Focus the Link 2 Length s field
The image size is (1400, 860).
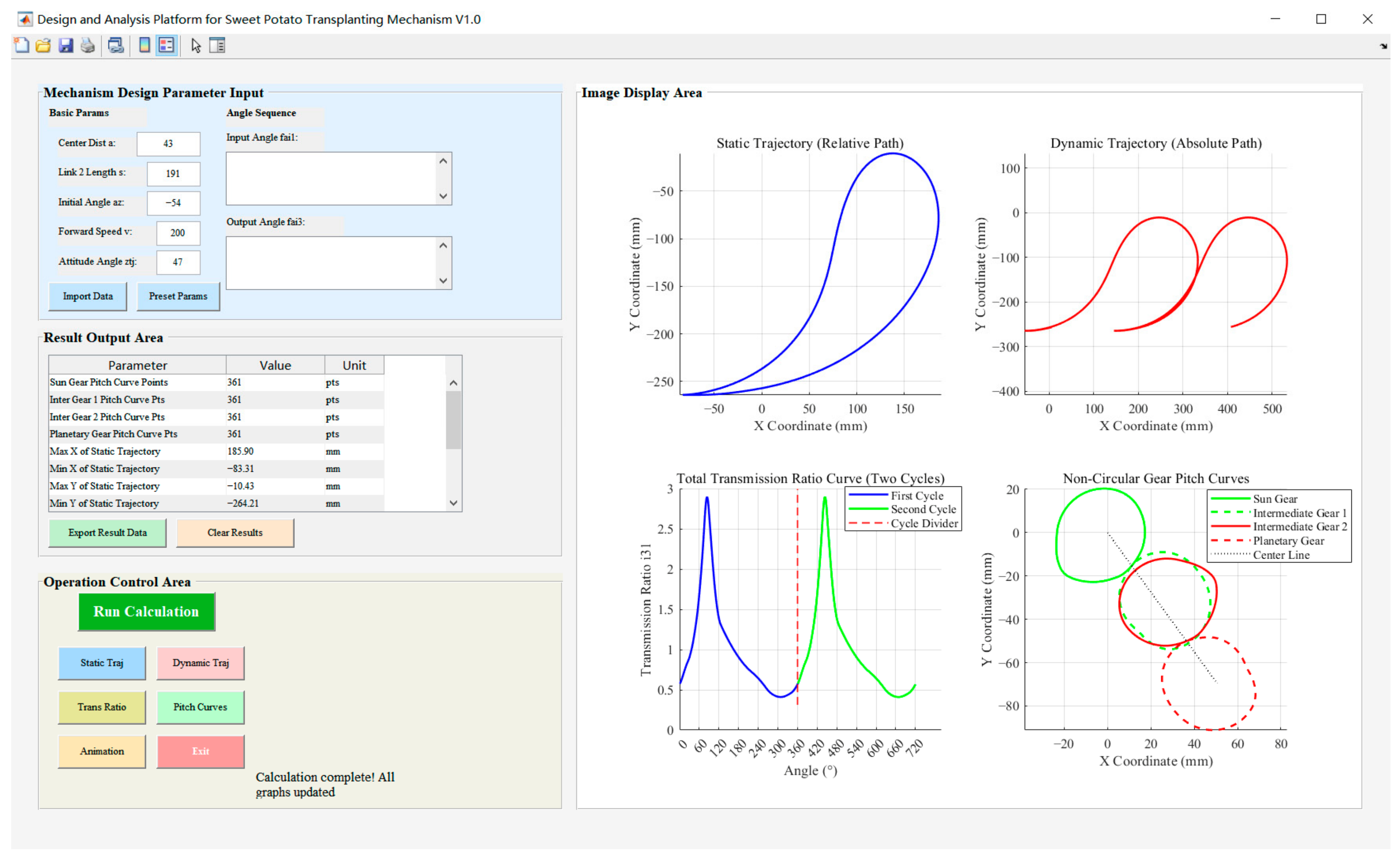tap(173, 174)
